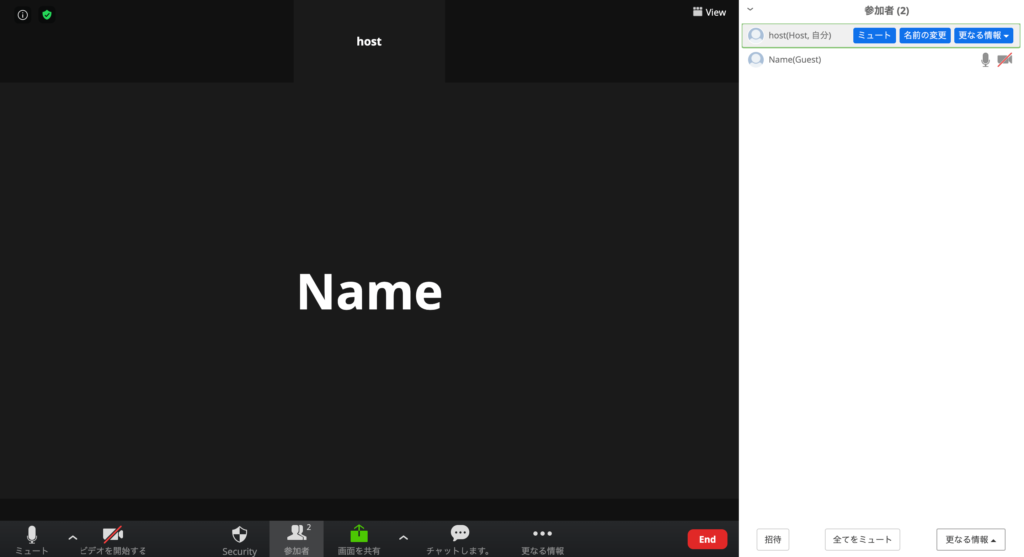Open the Security shield options
Screen dimensions: 1024x557
[x=239, y=535]
